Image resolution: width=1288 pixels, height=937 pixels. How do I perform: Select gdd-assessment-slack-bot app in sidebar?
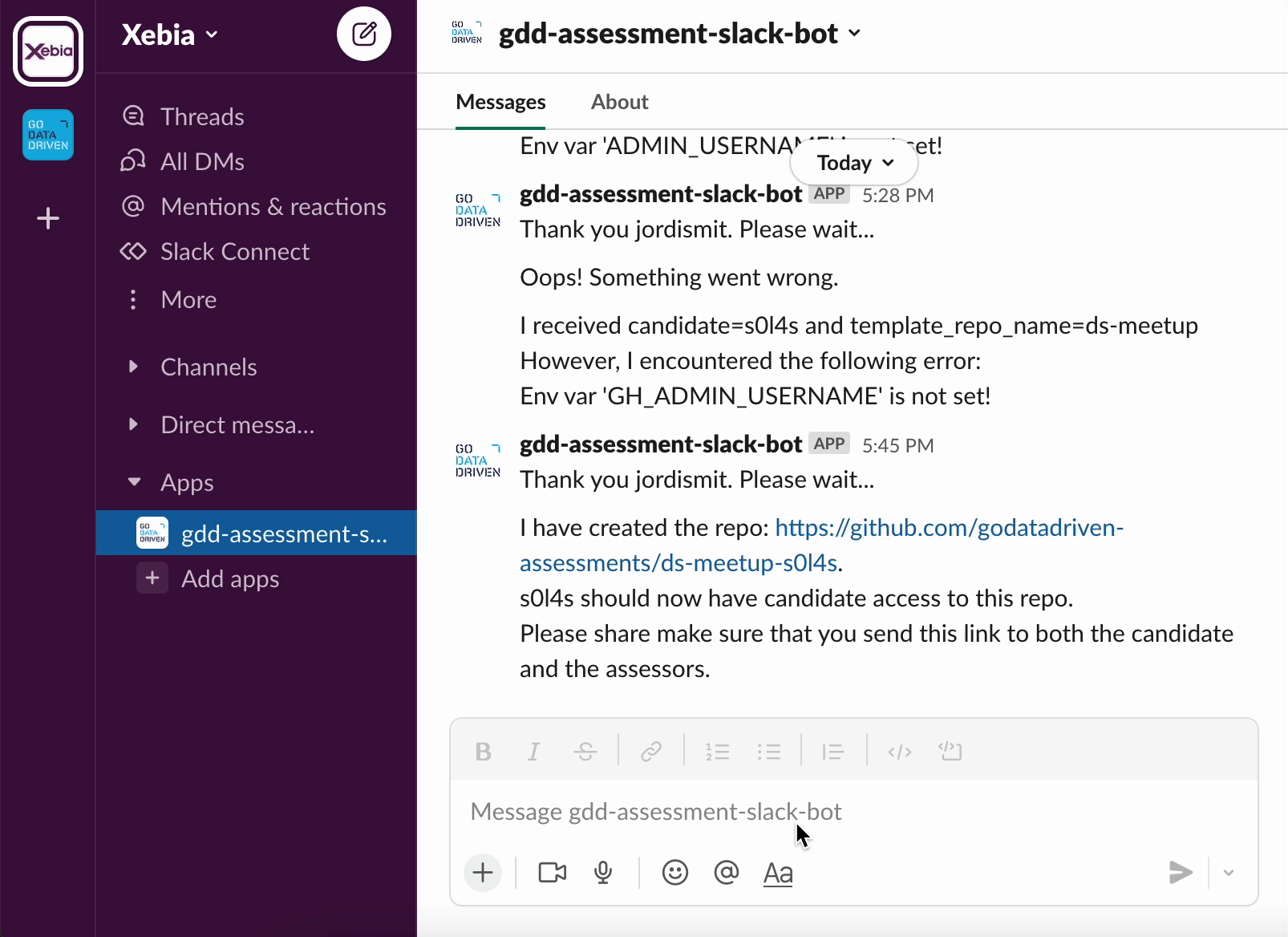click(257, 533)
